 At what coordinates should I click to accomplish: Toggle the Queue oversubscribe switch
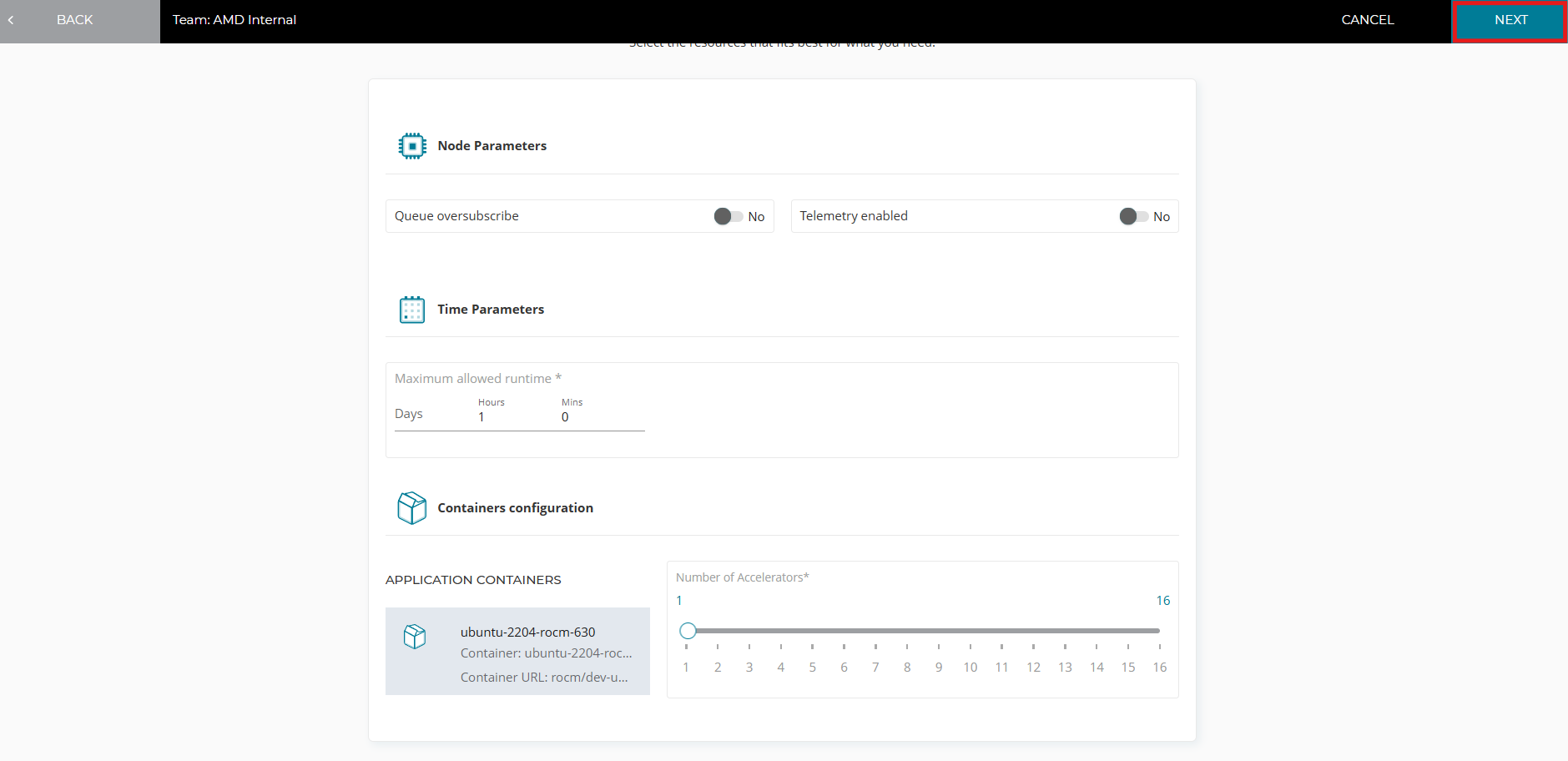[729, 216]
